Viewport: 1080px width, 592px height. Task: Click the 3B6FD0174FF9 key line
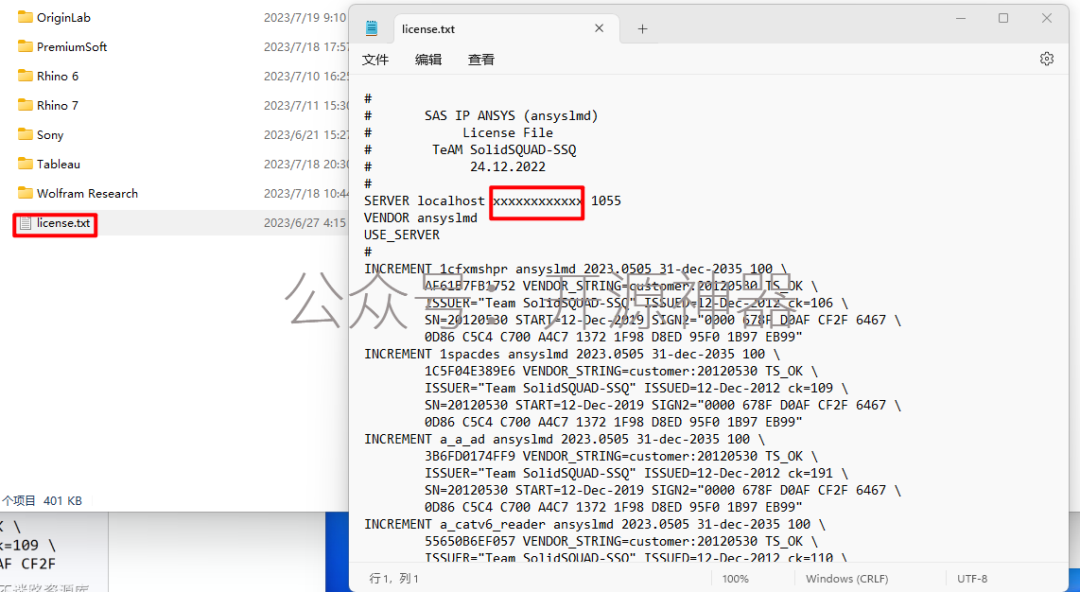point(621,456)
